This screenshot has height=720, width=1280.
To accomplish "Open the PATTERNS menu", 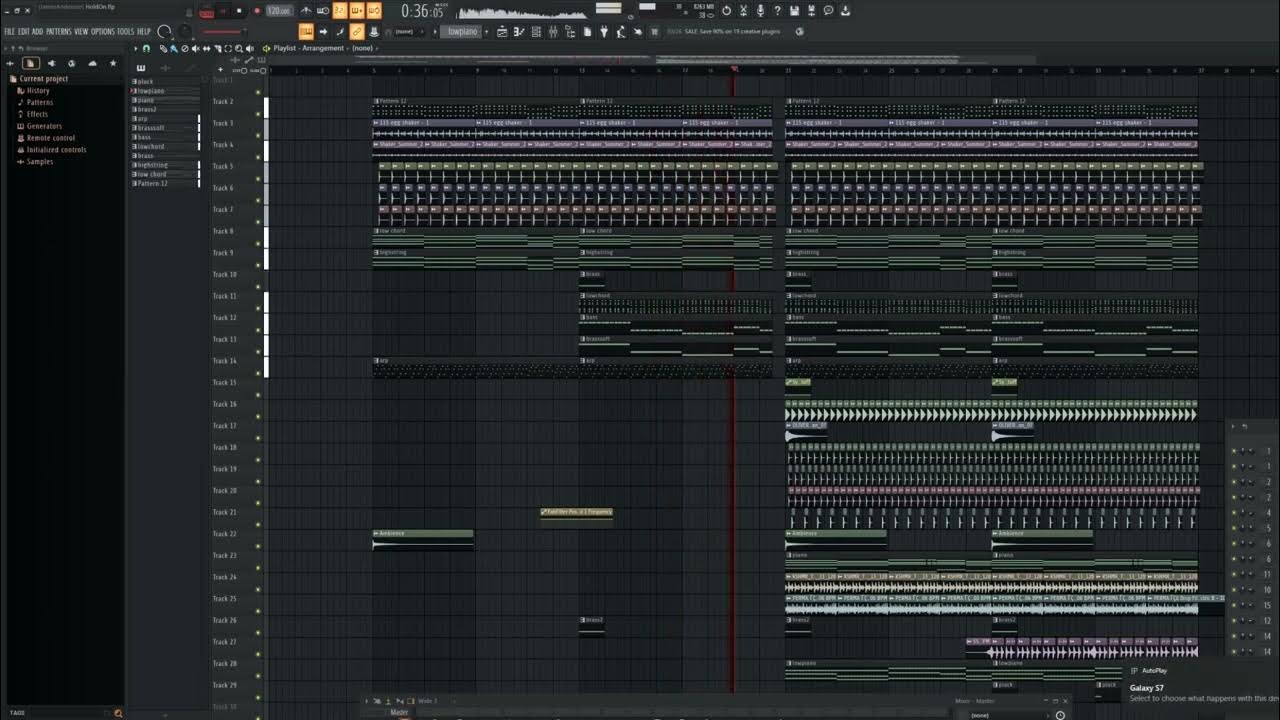I will coord(59,31).
